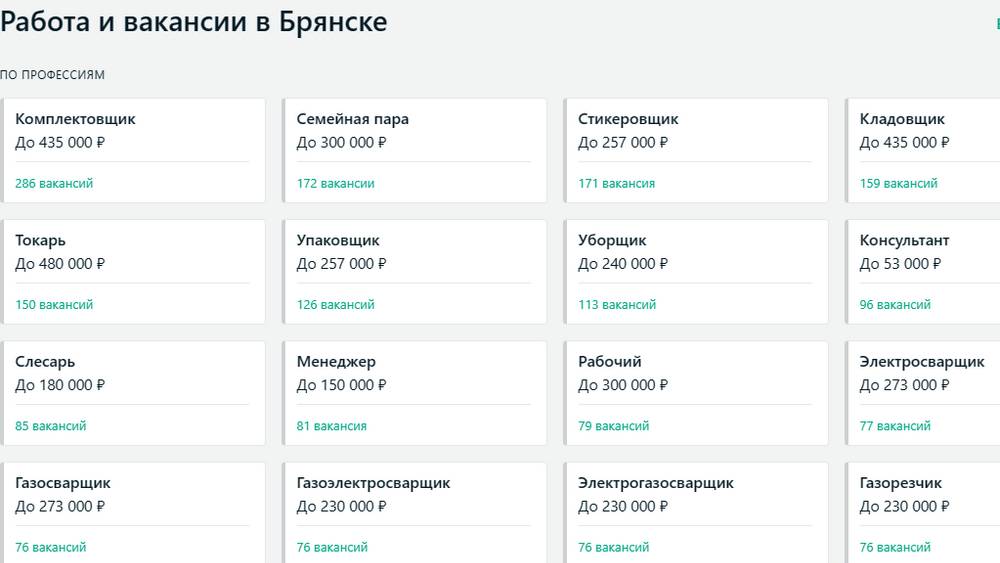This screenshot has width=1000, height=563.
Task: Open the Газорезчик profession card
Action: 923,513
